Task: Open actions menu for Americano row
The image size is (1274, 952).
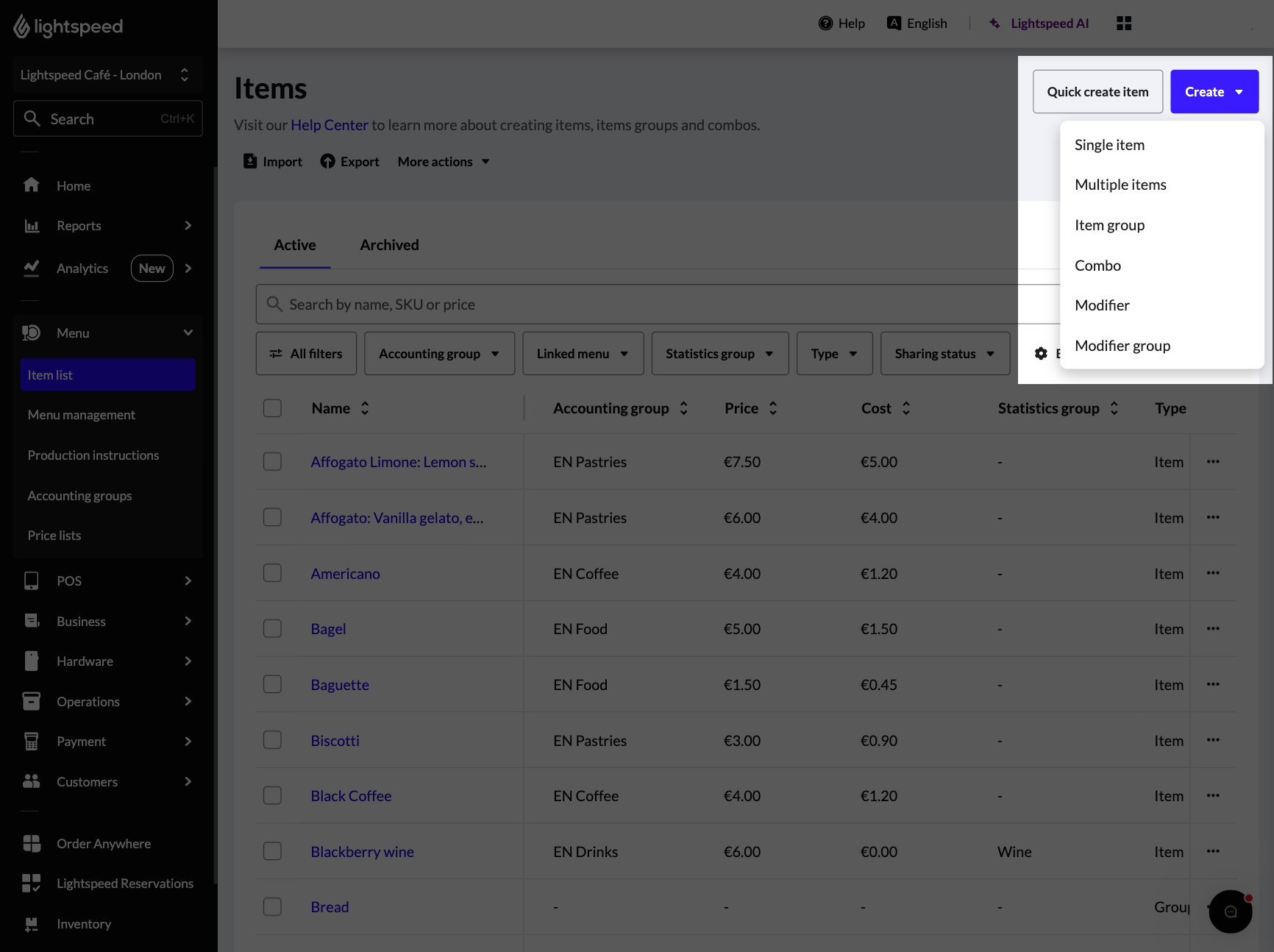Action: [x=1213, y=573]
